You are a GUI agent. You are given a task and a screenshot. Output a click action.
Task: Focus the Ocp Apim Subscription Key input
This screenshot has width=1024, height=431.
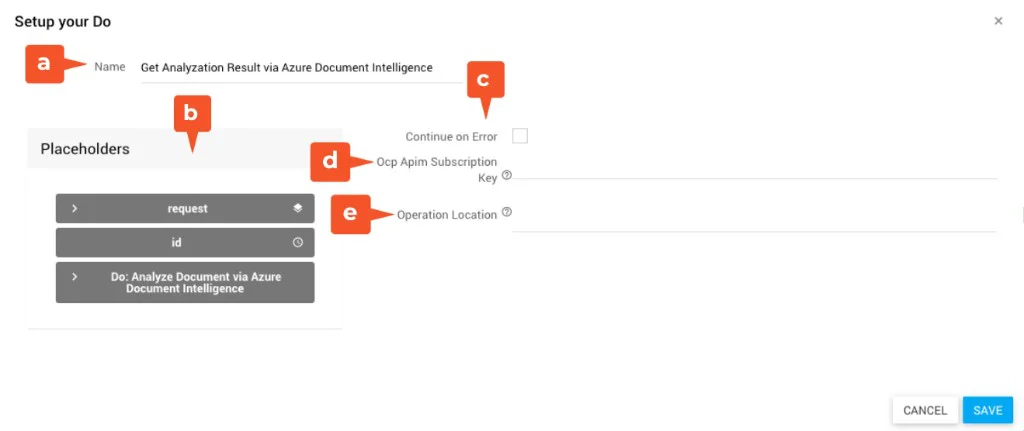754,168
